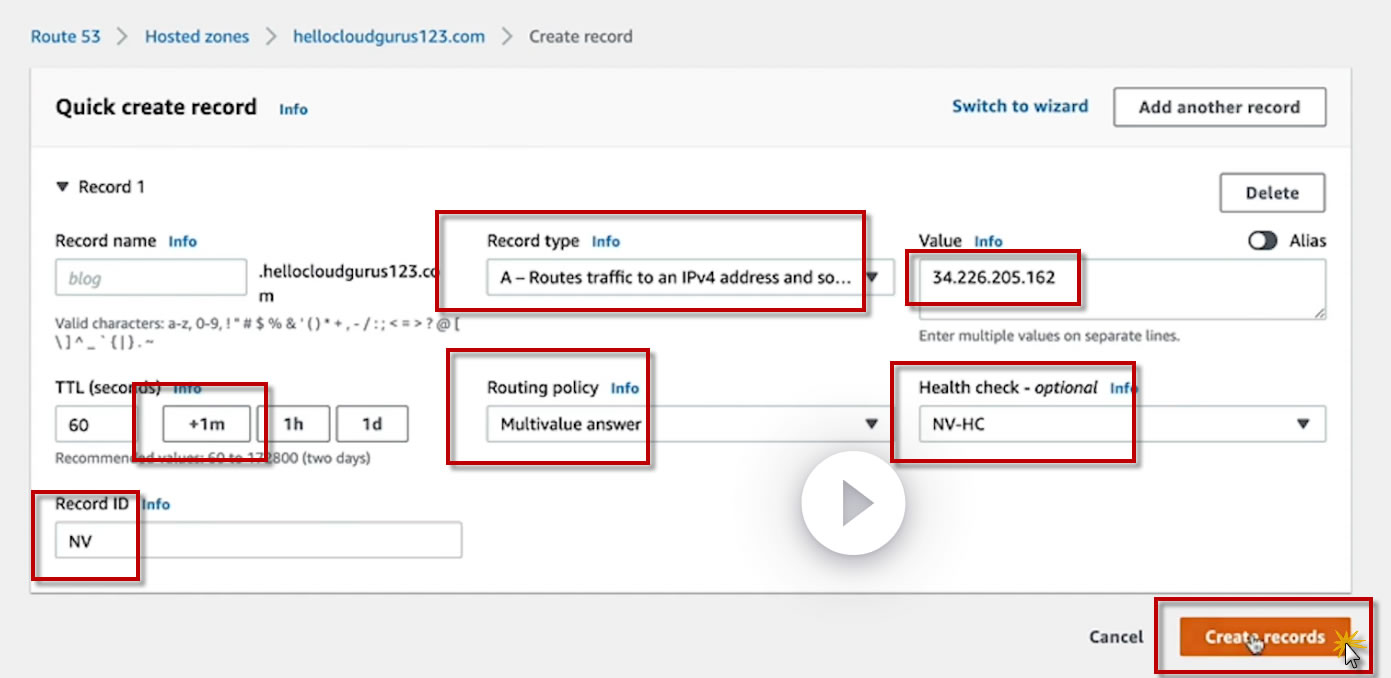Viewport: 1391px width, 678px height.
Task: Collapse the Record 1 section
Action: [62, 187]
